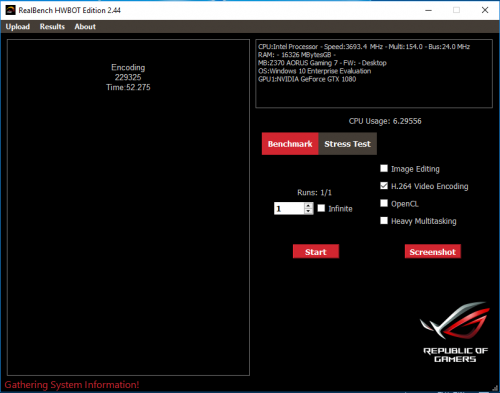The height and width of the screenshot is (393, 500).
Task: Switch to the Benchmark tab
Action: [290, 144]
